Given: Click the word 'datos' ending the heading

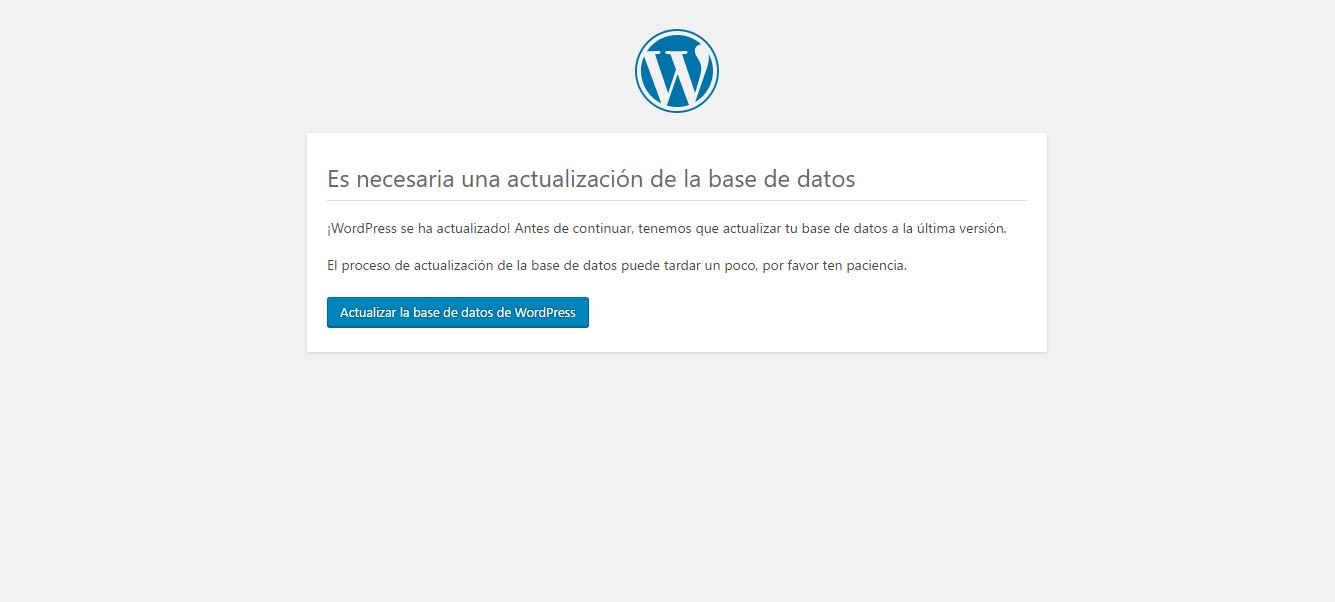Looking at the screenshot, I should click(x=825, y=180).
